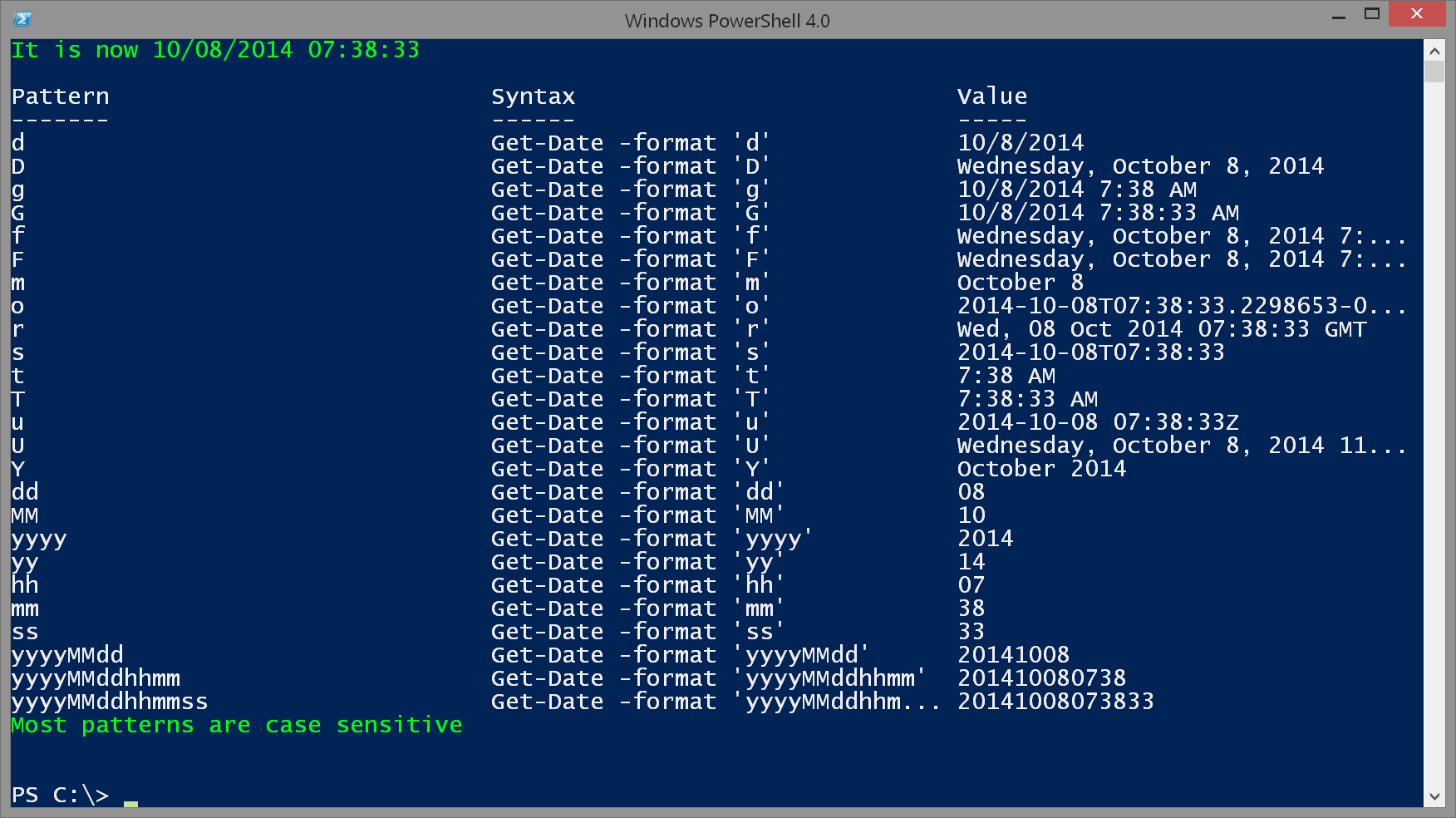Click the truncated 'o' format value ending in ellipsis
The height and width of the screenshot is (818, 1456).
coord(1180,306)
